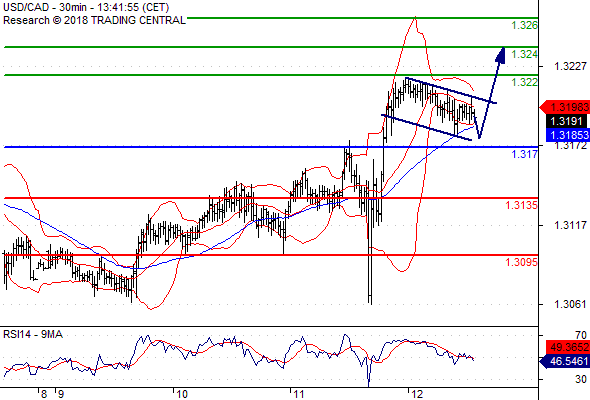Click the blue 1.31853 price tag
This screenshot has height=400, width=590.
coord(568,135)
